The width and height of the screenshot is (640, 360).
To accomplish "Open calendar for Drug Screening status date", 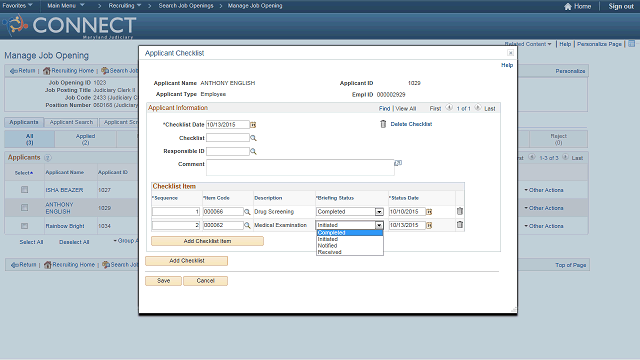I will (429, 212).
